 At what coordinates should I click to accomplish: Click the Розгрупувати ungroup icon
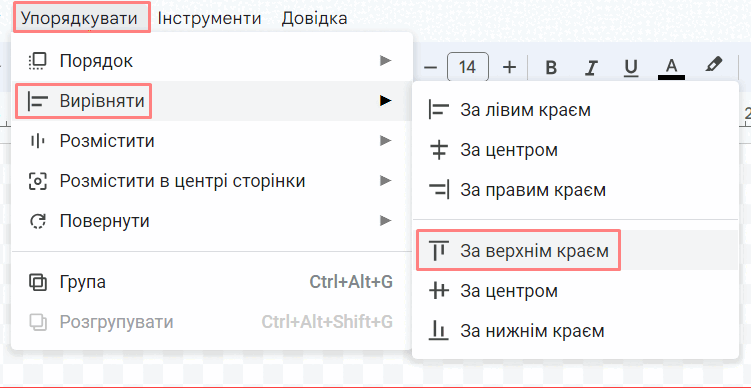(38, 322)
